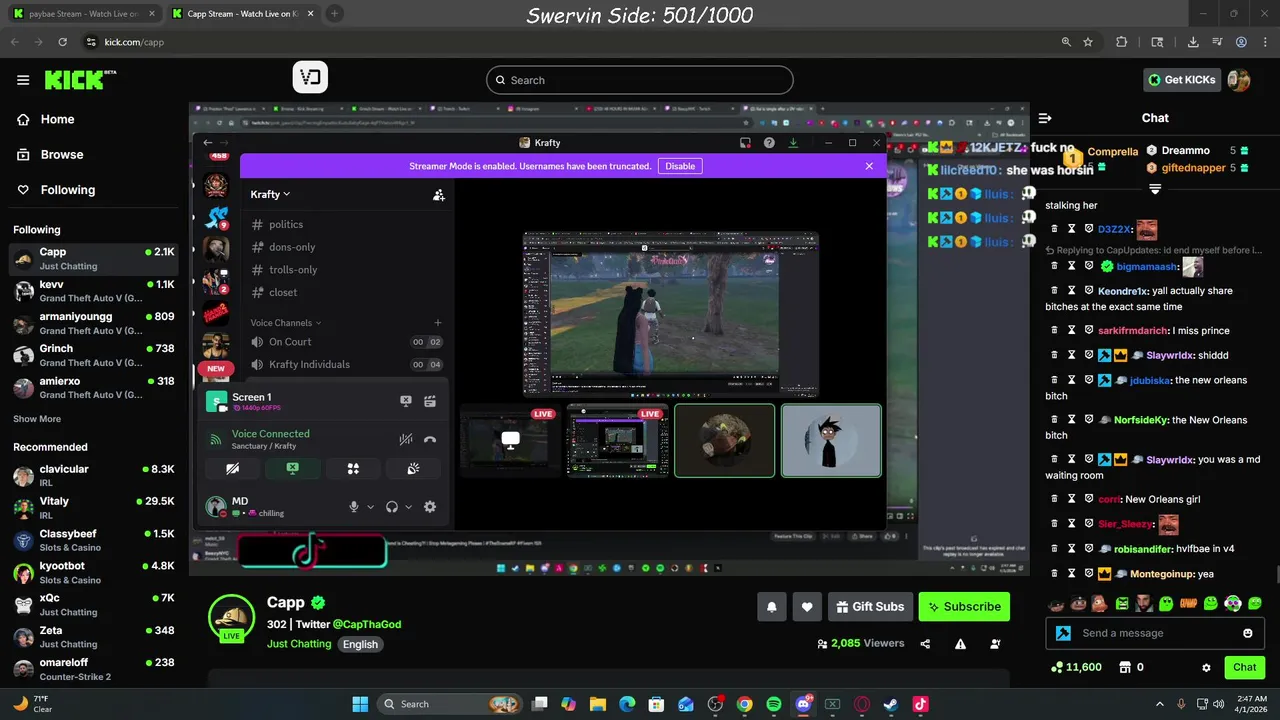Open the Just Chatting category link
This screenshot has width=1280, height=720.
click(299, 644)
